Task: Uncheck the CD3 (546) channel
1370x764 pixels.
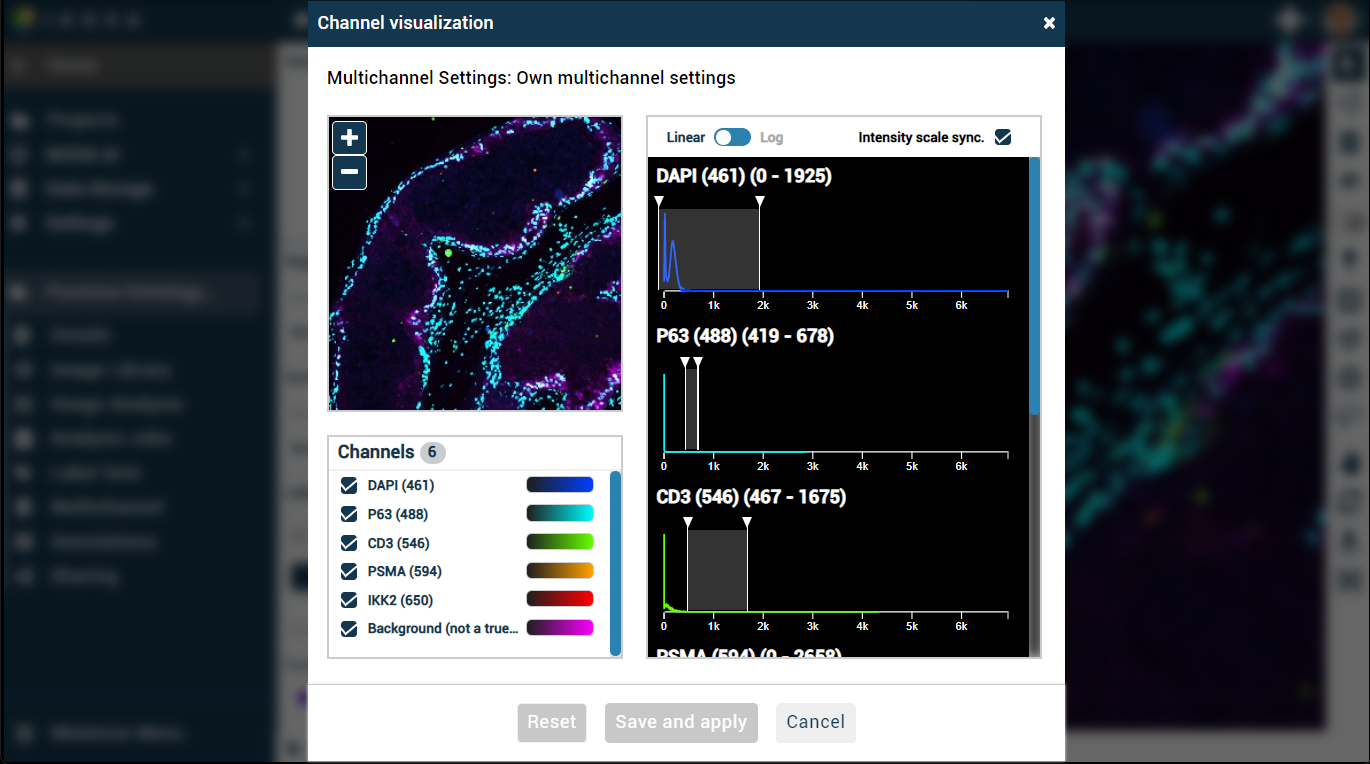Action: point(349,543)
